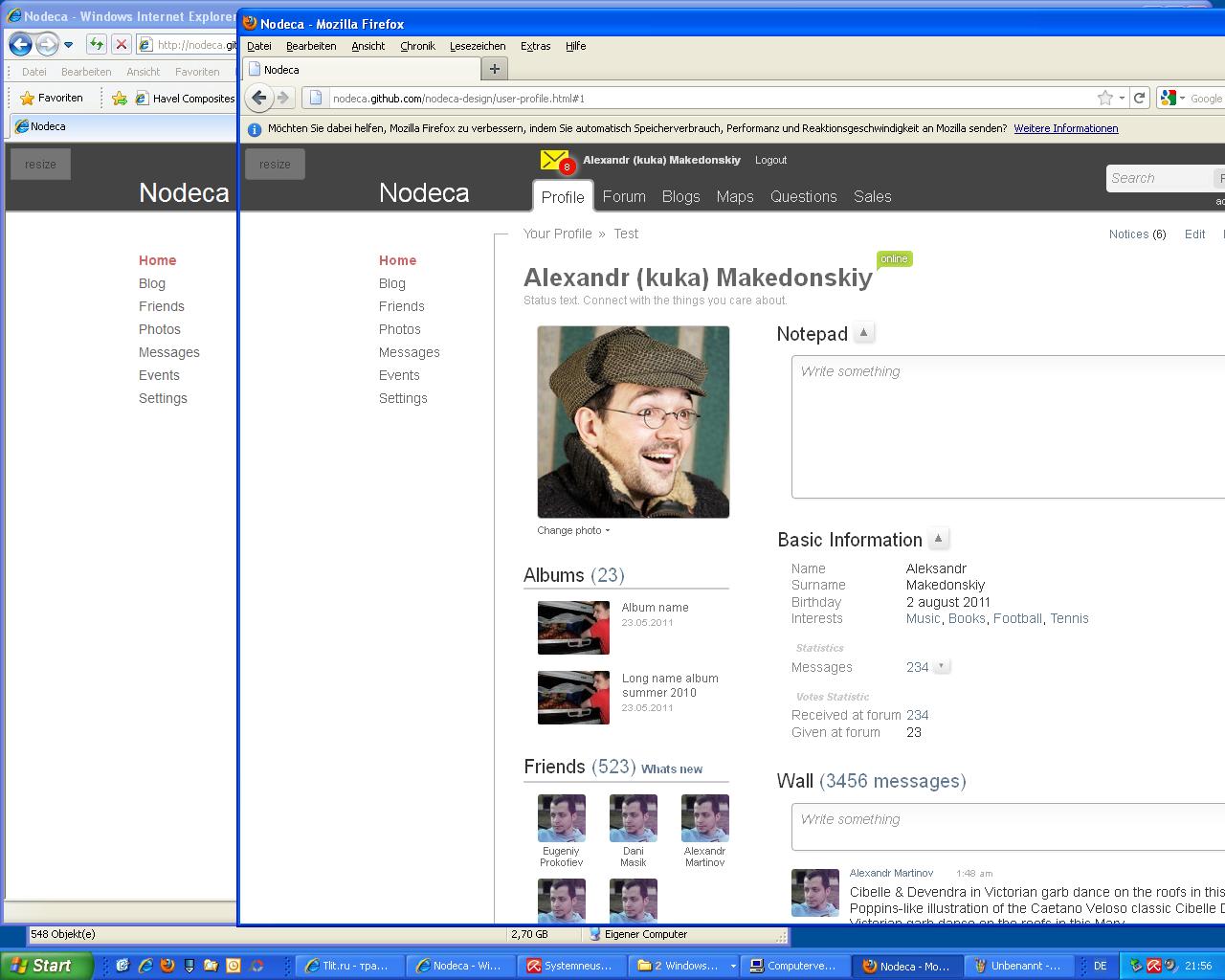The height and width of the screenshot is (980, 1225).
Task: Open the Bearbeiten menu in Firefox
Action: pyautogui.click(x=311, y=46)
